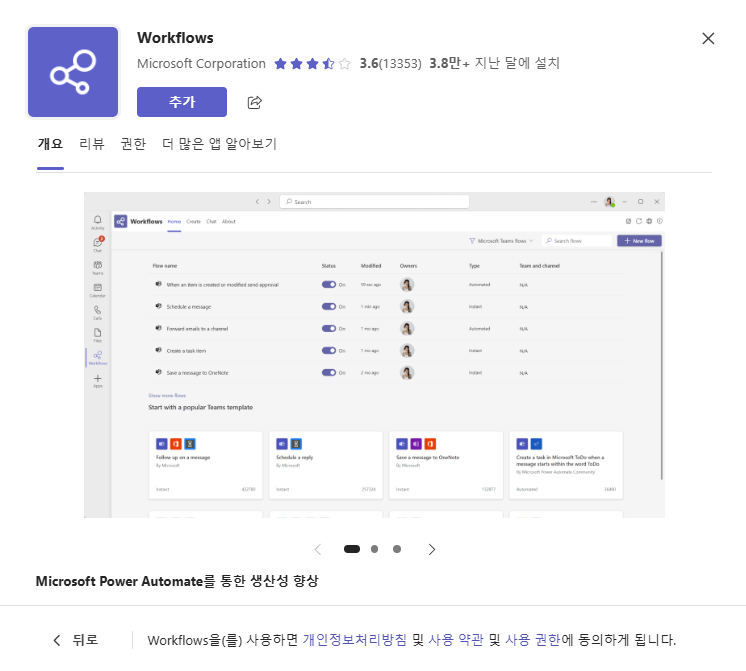The width and height of the screenshot is (746, 671).
Task: Open the 사용 약관 link
Action: pyautogui.click(x=456, y=640)
